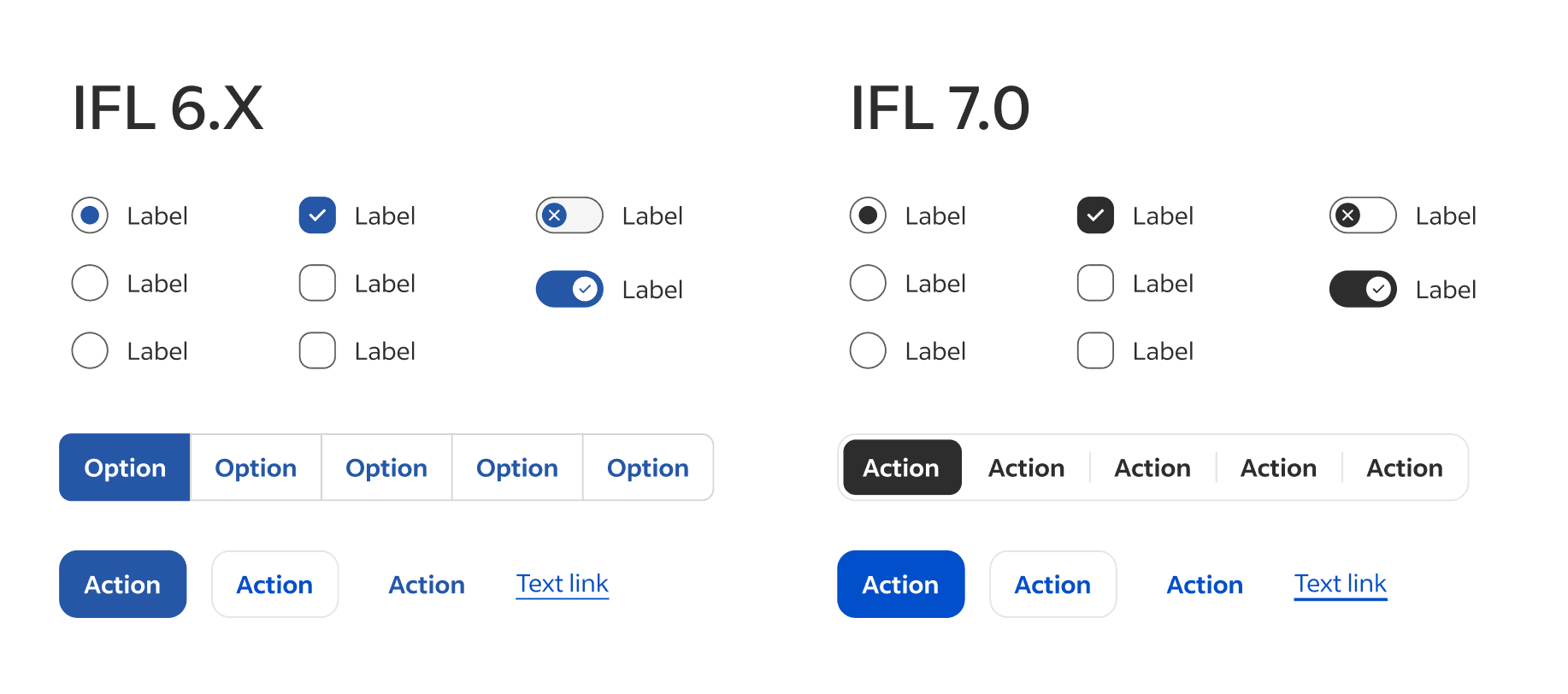Open the Text link in IFL 7.0

point(1340,584)
